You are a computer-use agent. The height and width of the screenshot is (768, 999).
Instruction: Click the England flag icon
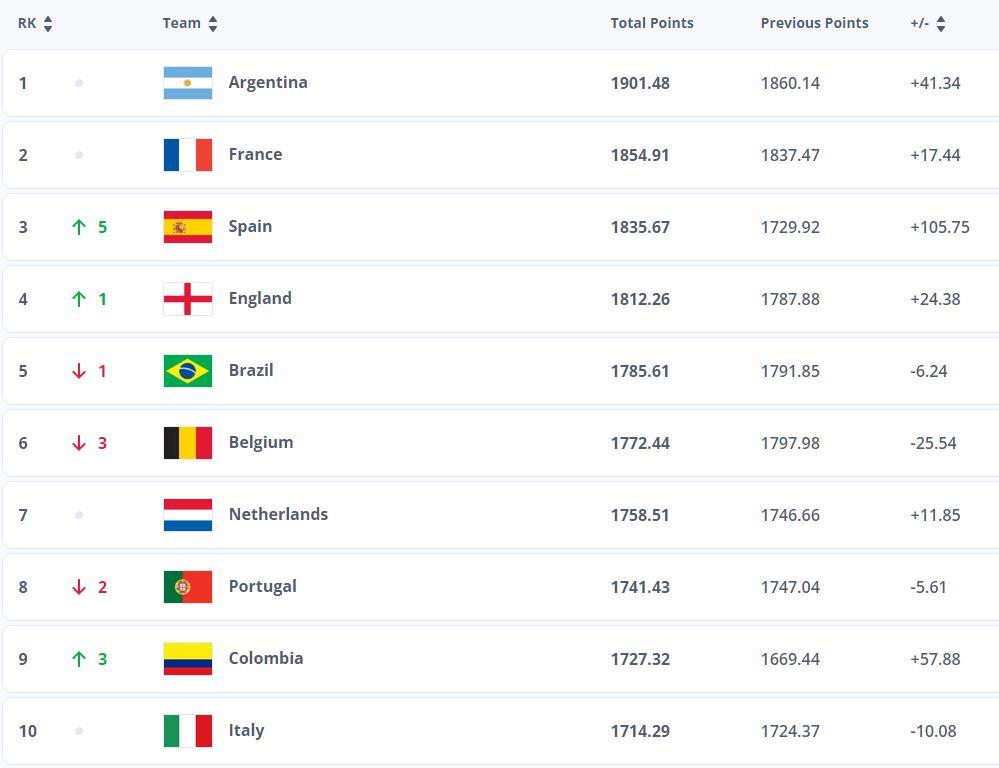tap(188, 299)
